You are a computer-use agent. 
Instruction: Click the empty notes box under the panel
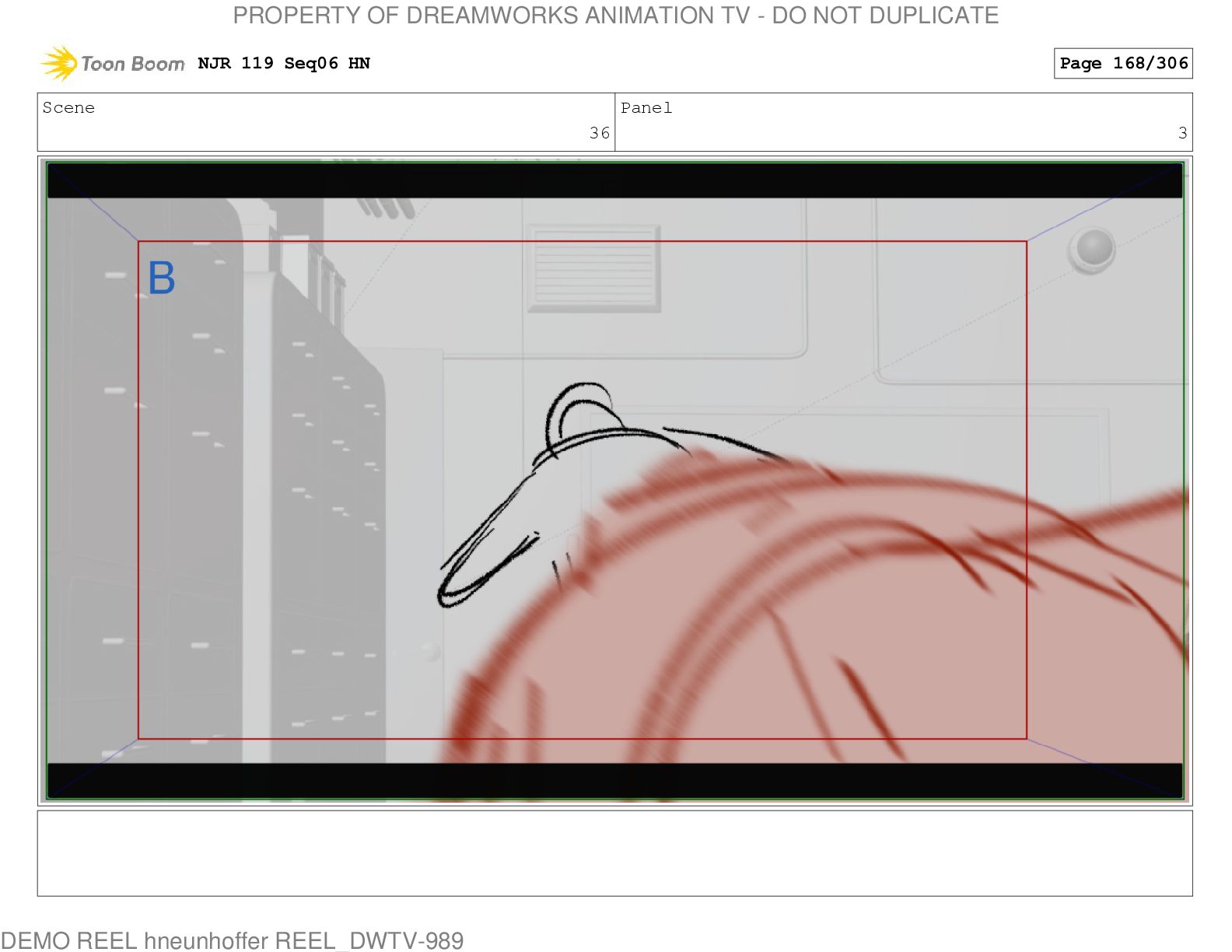614,853
